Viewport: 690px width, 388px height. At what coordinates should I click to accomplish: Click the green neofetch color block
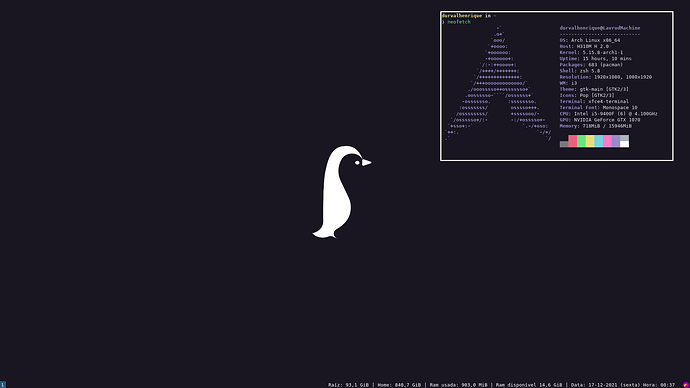coord(581,141)
